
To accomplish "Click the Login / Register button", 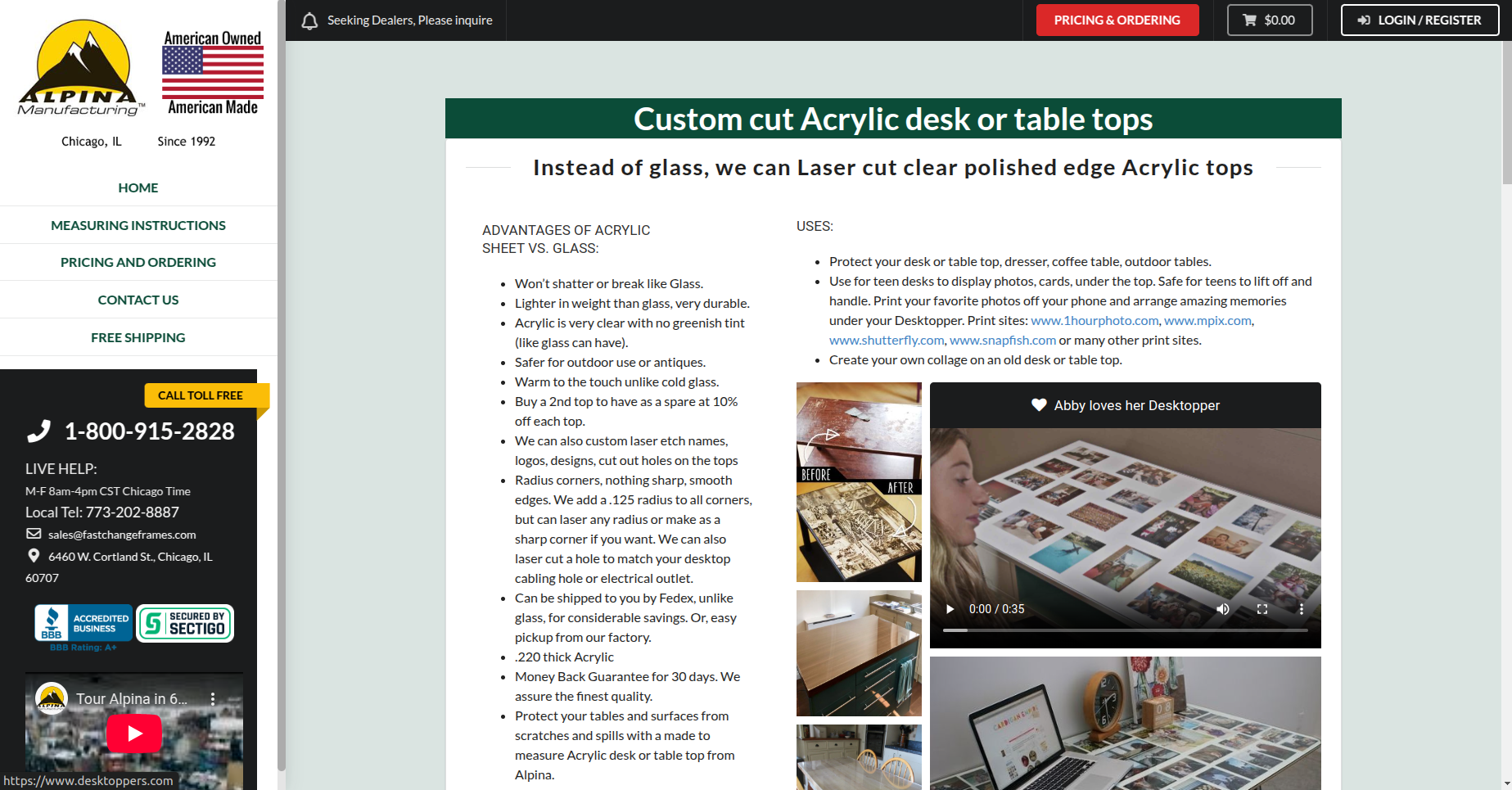I will 1419,20.
